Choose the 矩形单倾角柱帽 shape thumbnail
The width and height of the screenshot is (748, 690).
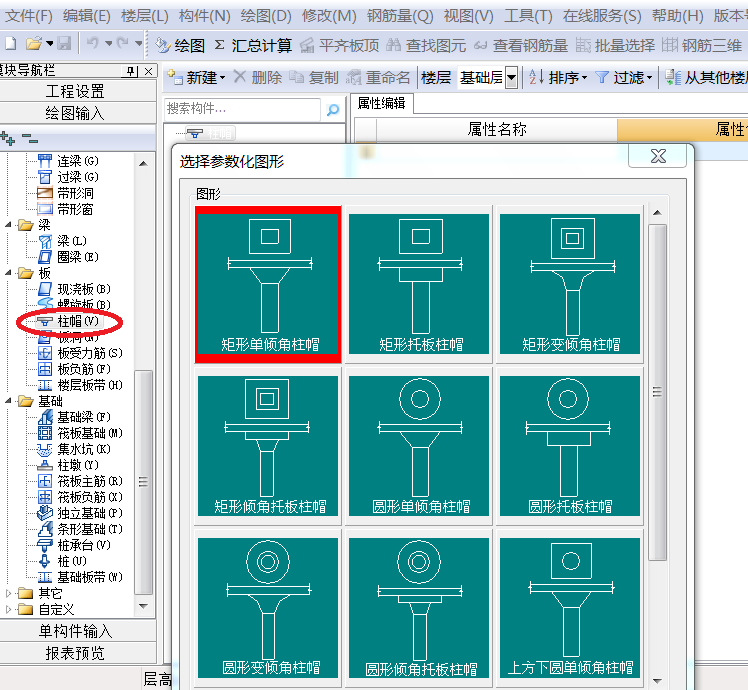pos(268,284)
